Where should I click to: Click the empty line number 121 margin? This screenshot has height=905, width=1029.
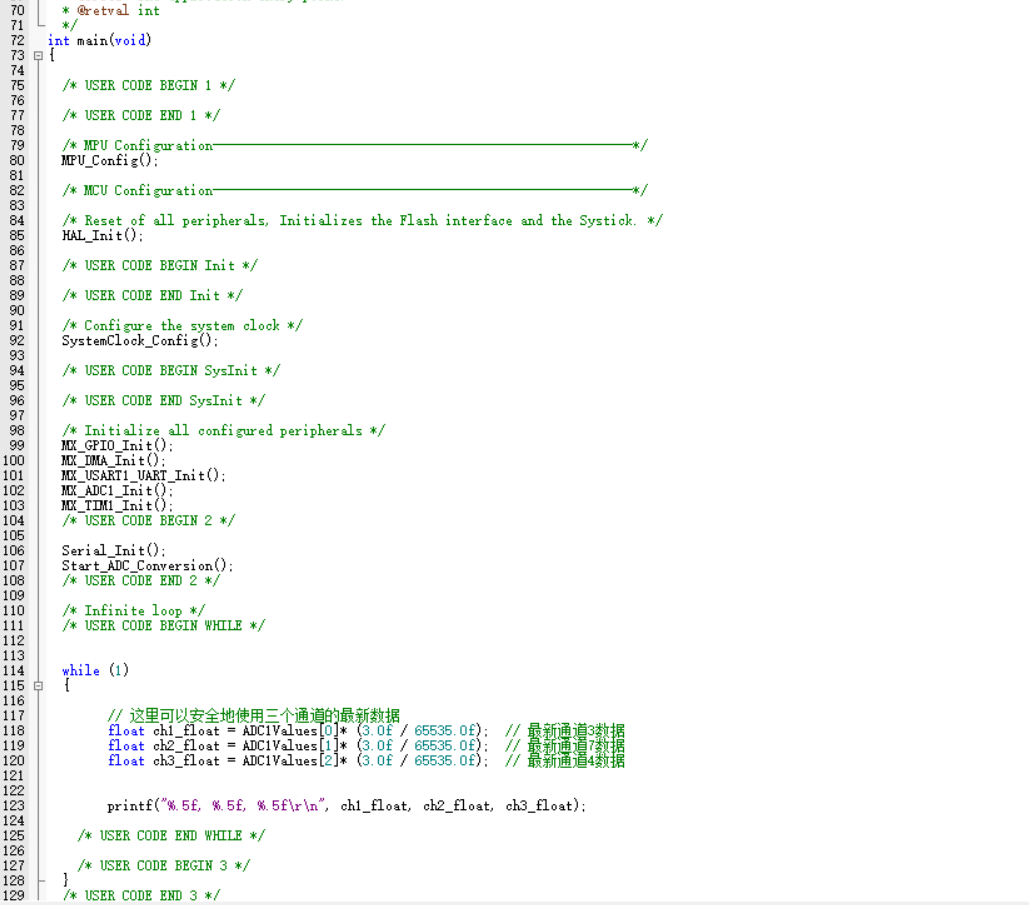17,775
